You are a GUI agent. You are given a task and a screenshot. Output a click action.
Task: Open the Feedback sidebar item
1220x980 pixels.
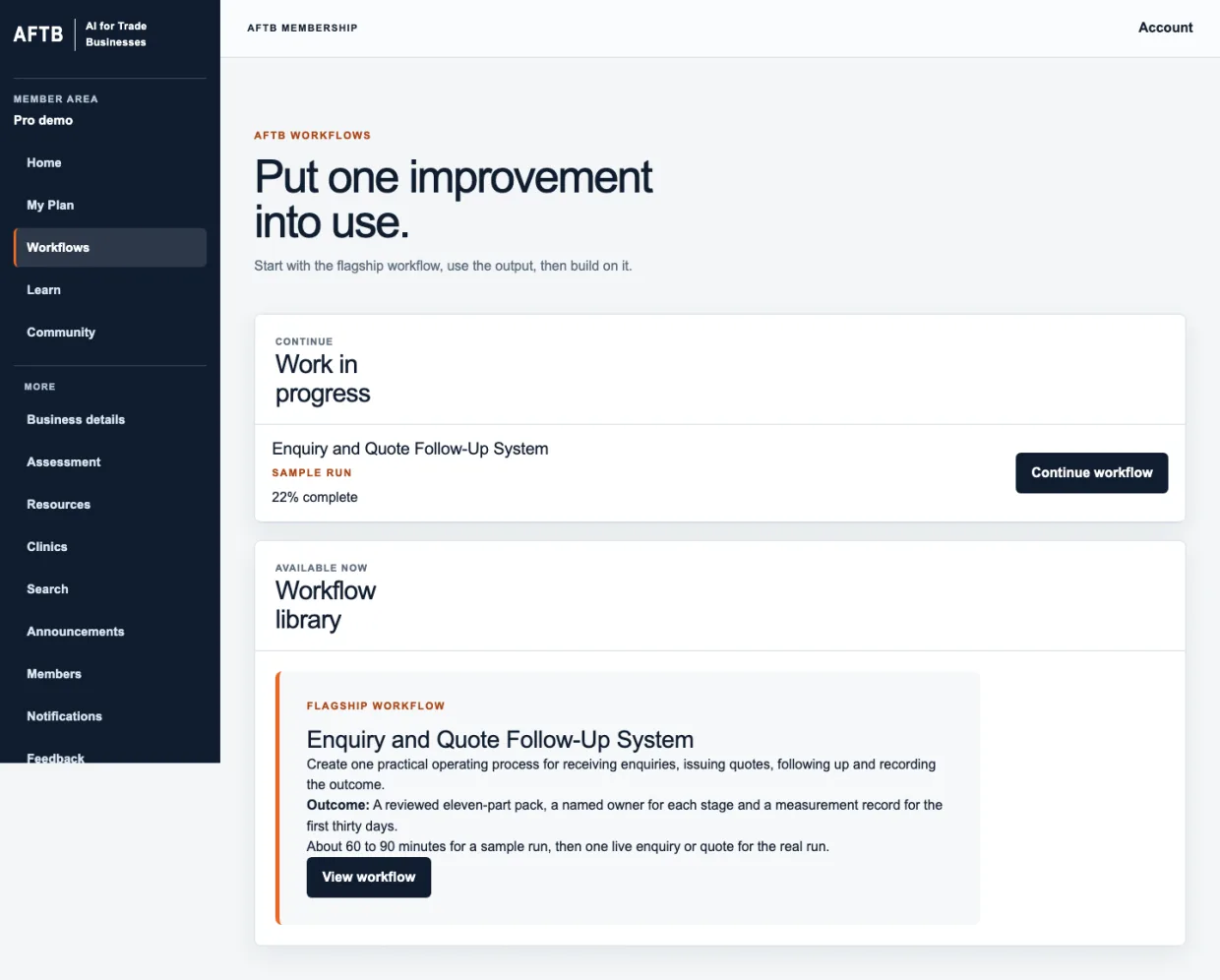110,754
